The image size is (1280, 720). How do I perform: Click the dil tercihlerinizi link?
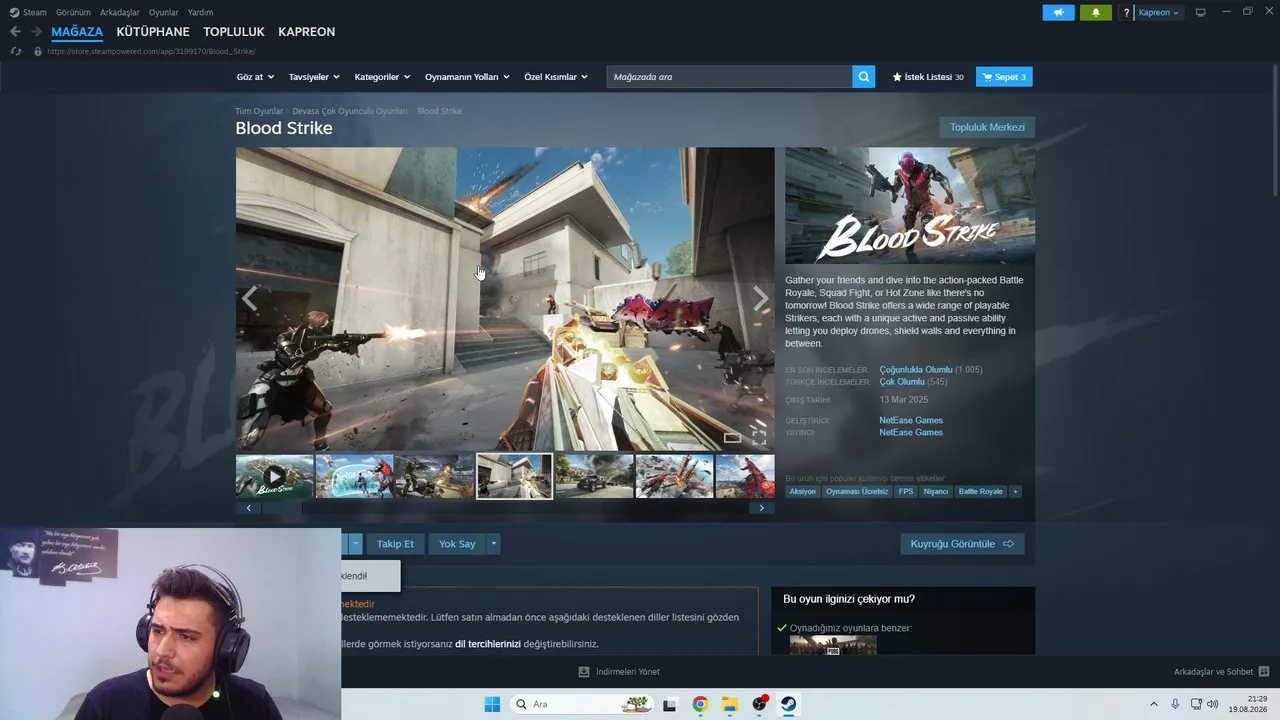[x=488, y=644]
